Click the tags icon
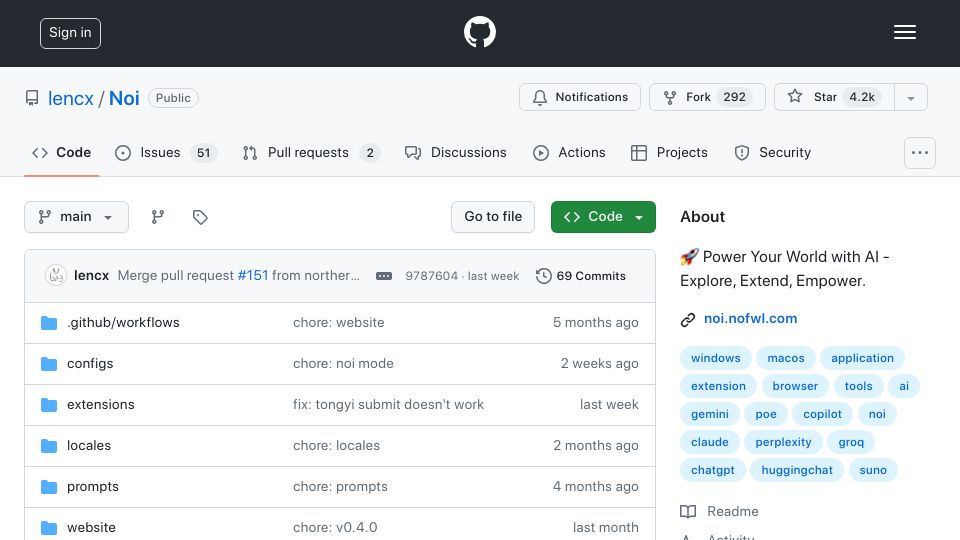The width and height of the screenshot is (960, 540). [x=200, y=217]
